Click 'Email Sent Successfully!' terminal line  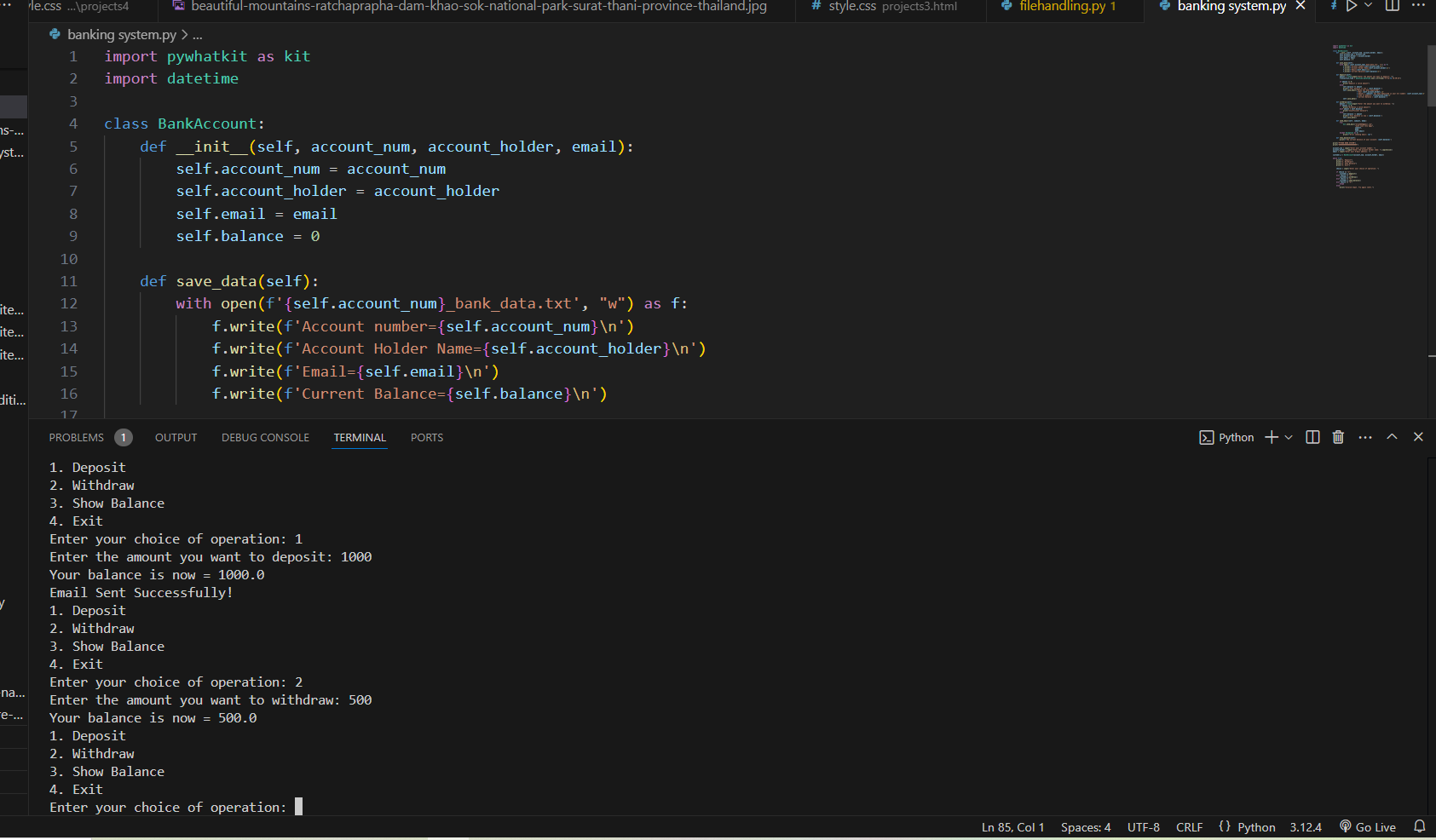pos(141,592)
